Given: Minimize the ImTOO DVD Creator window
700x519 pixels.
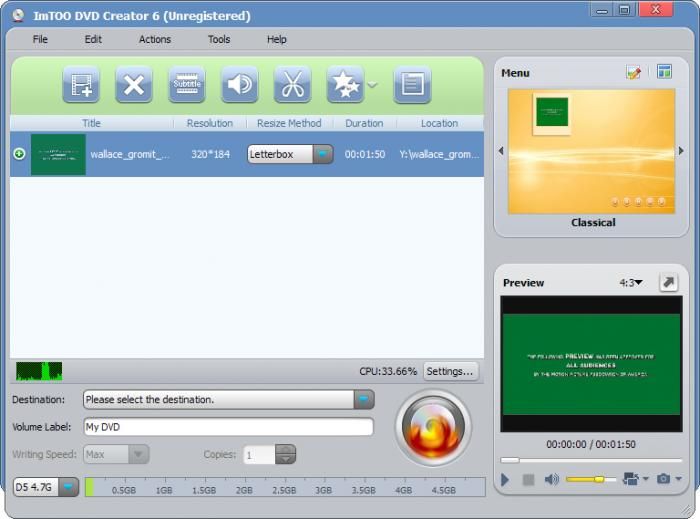Looking at the screenshot, I should point(602,10).
